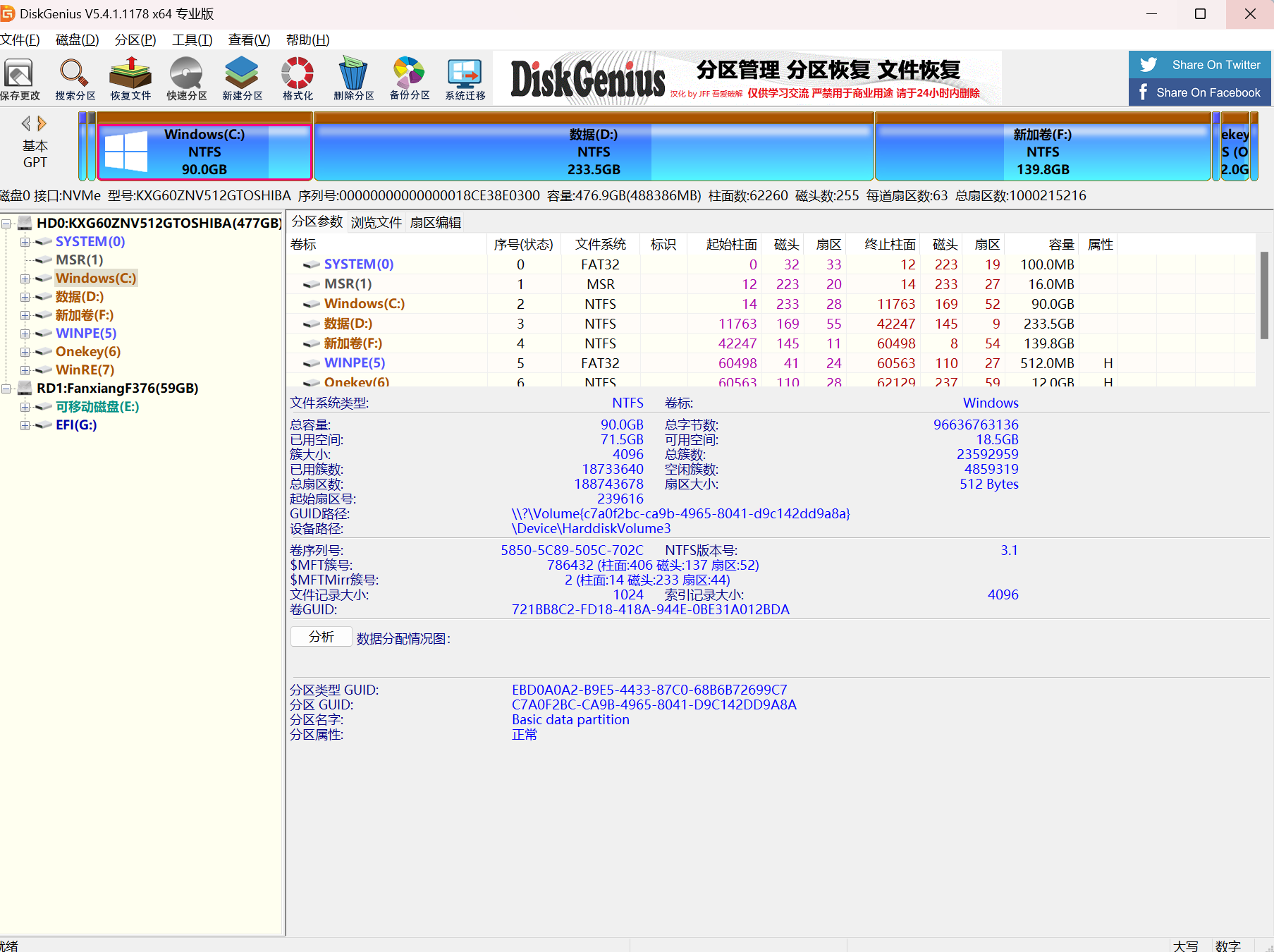Select the MSR(1) row in partition table
Image resolution: width=1274 pixels, height=952 pixels.
[x=771, y=284]
